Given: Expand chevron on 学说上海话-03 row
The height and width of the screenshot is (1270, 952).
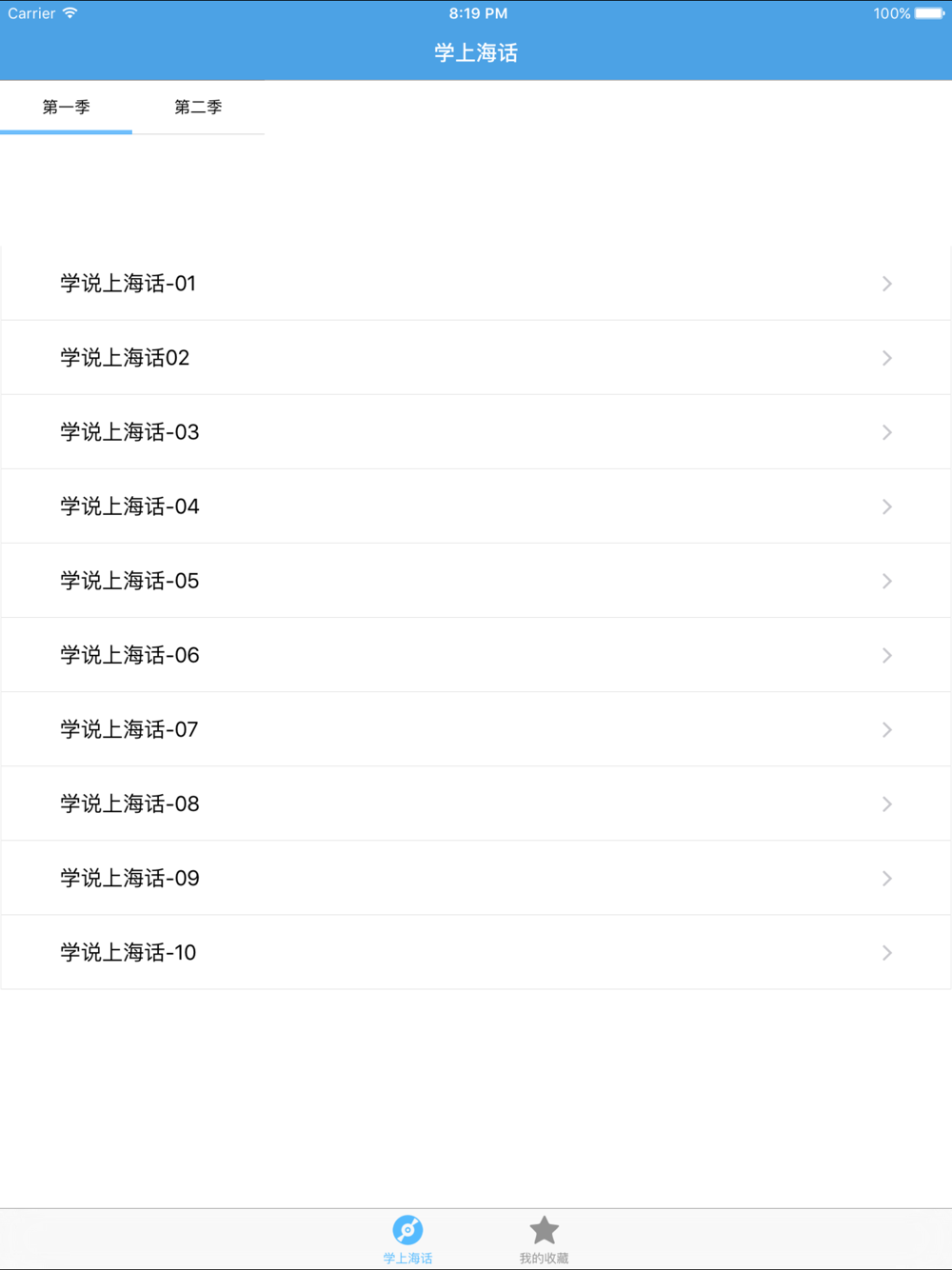Looking at the screenshot, I should 886,432.
